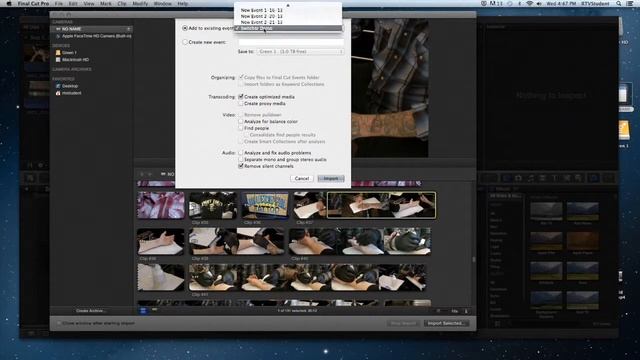
Task: Click the Wi-Fi status icon
Action: (x=530, y=4)
